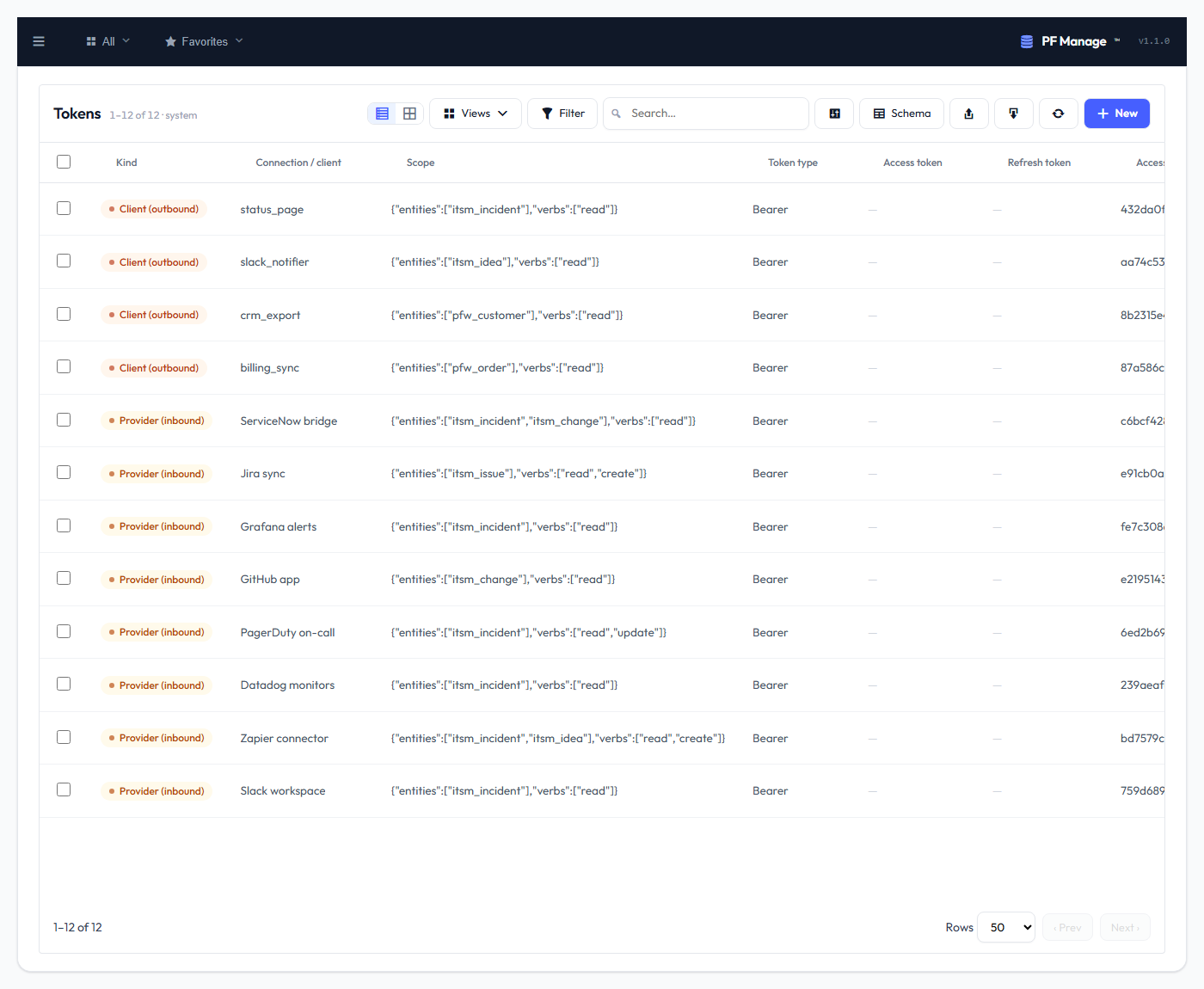Select the billing_sync row checkbox

[64, 366]
